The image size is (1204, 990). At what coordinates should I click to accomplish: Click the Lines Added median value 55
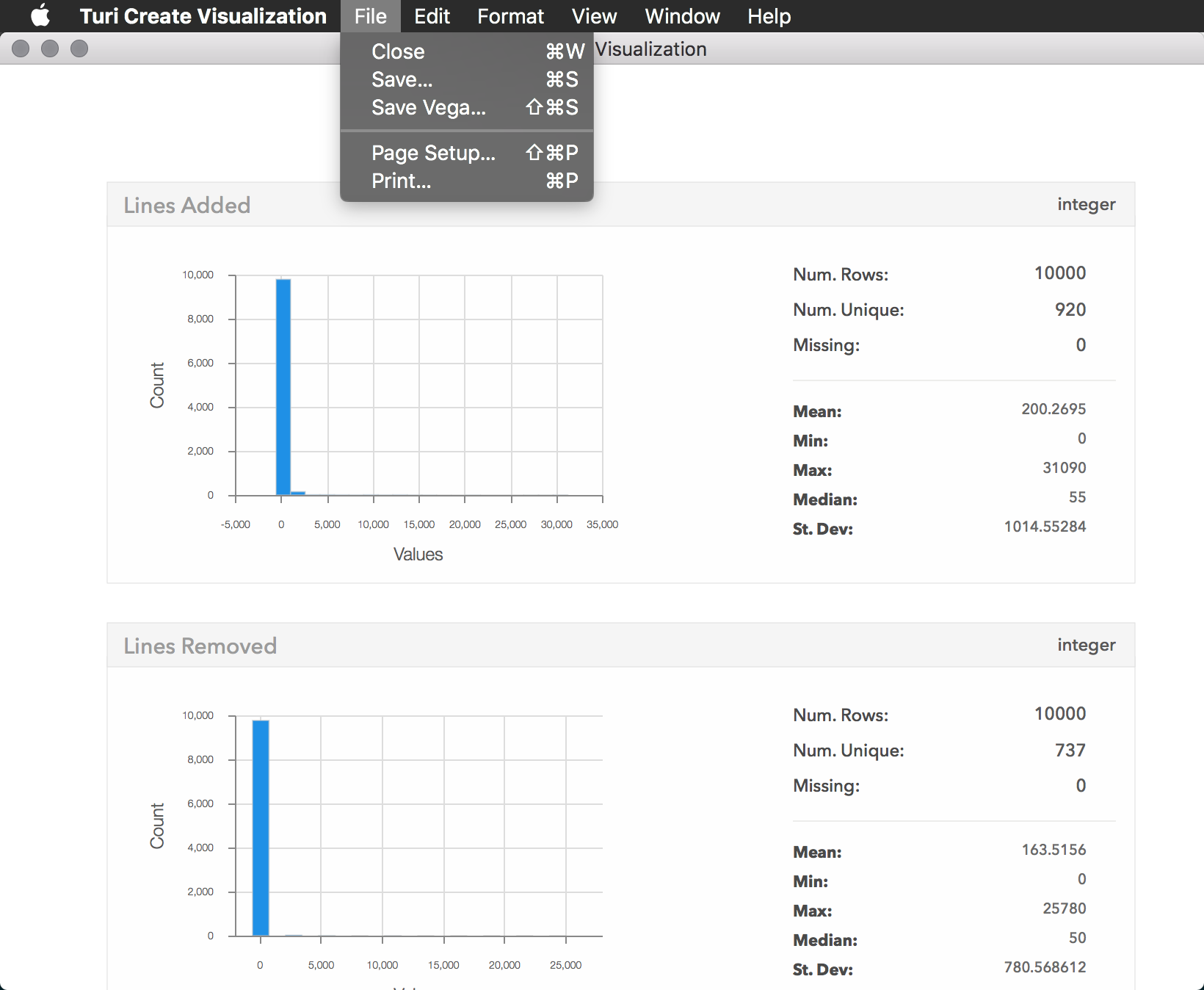pyautogui.click(x=1077, y=497)
